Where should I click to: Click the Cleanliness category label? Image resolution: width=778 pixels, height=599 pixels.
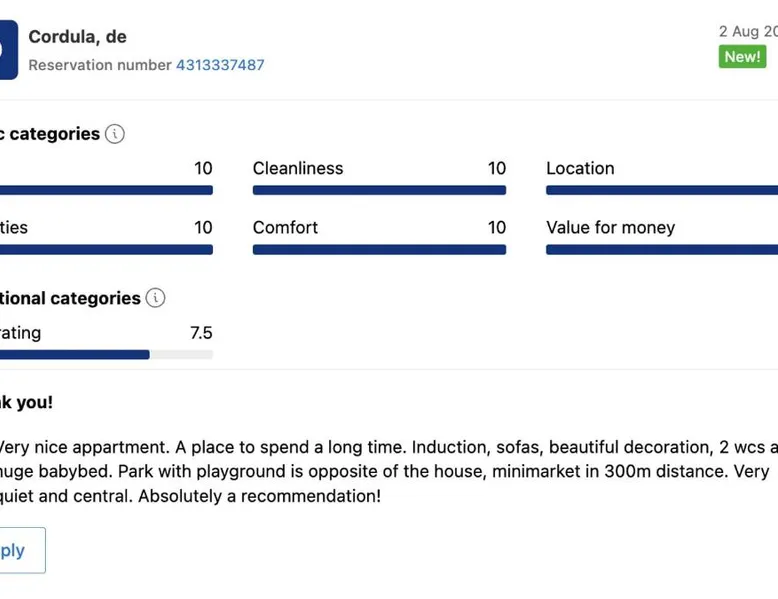click(298, 168)
